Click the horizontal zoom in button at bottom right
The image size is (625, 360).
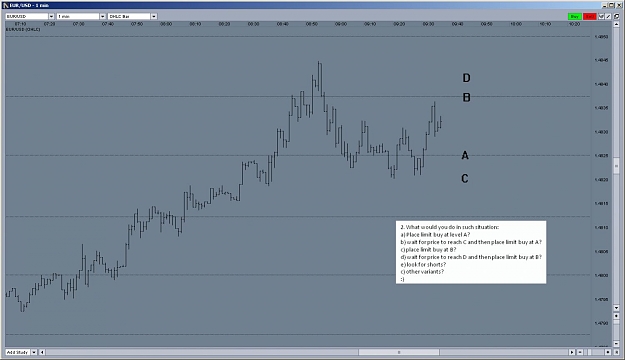click(x=608, y=352)
